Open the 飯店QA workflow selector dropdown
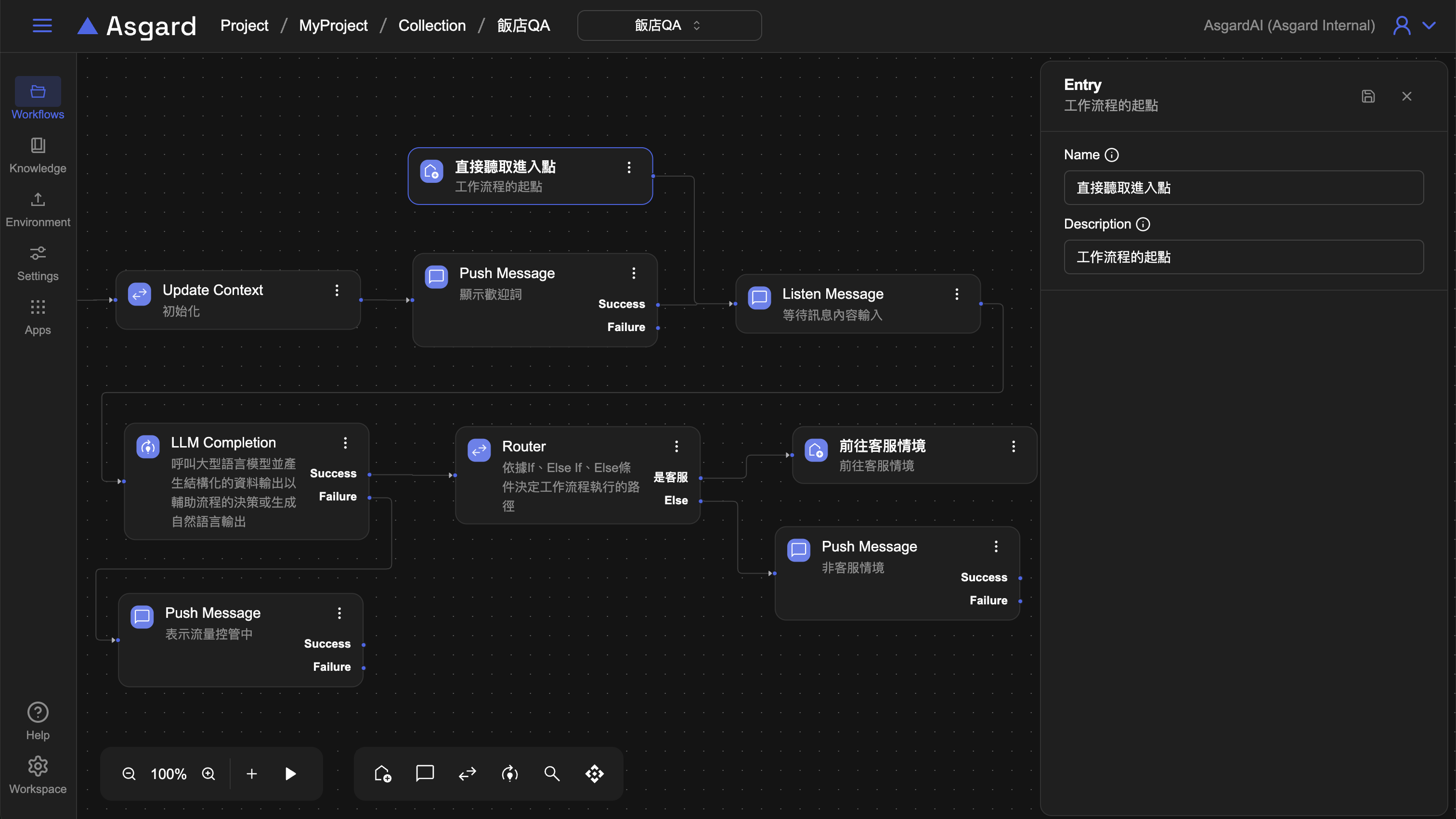1456x819 pixels. (669, 26)
